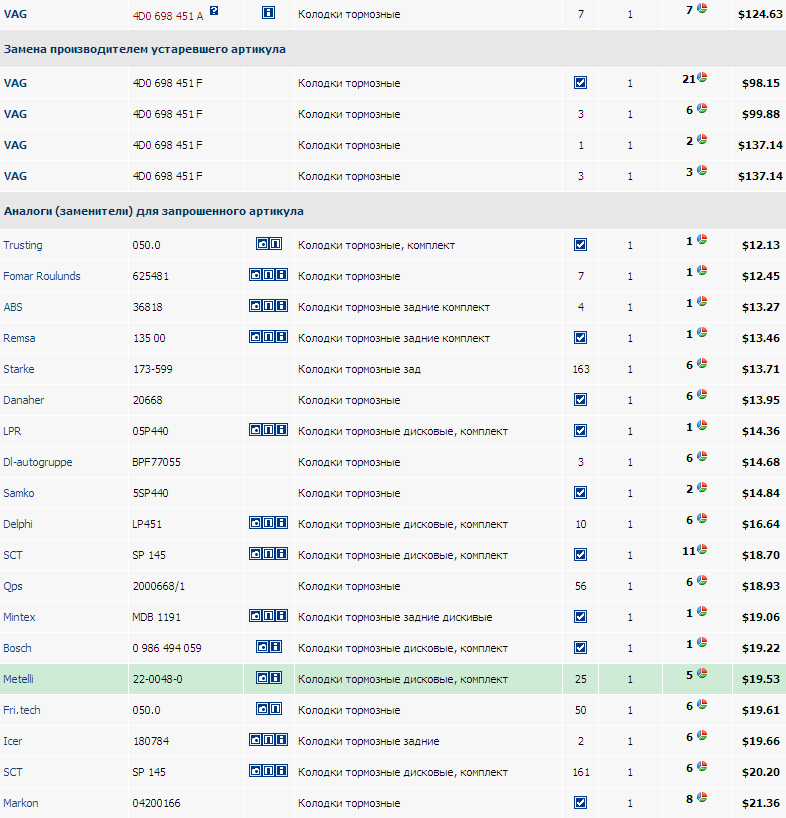Click the availability checkmark in Trusting row

tap(581, 245)
